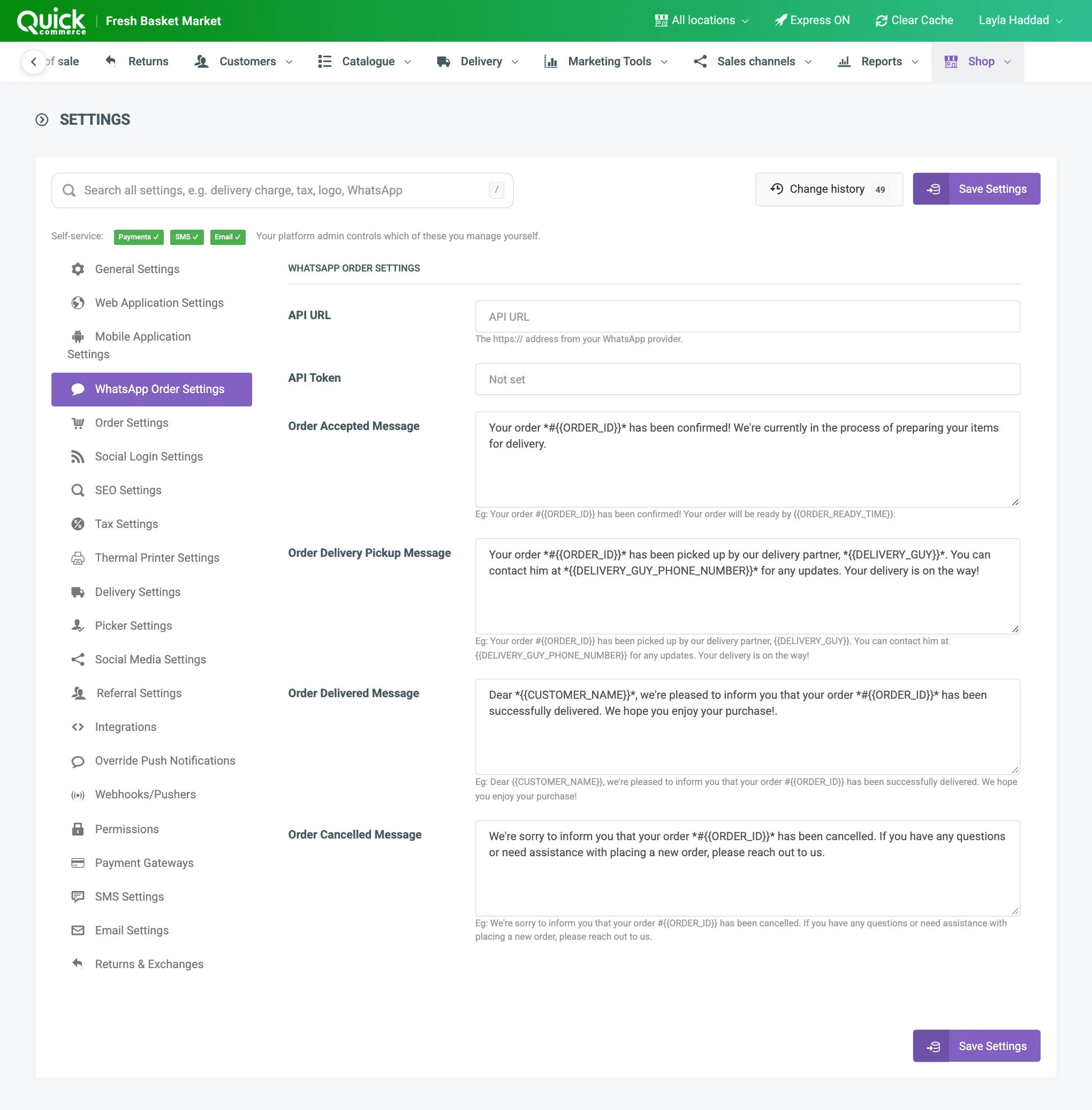The image size is (1092, 1110).
Task: Click the Web Application Settings globe icon
Action: coord(78,303)
